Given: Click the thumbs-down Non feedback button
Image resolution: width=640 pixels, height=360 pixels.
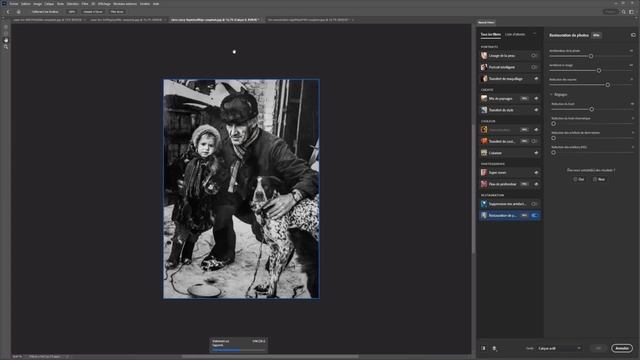Looking at the screenshot, I should coord(599,179).
